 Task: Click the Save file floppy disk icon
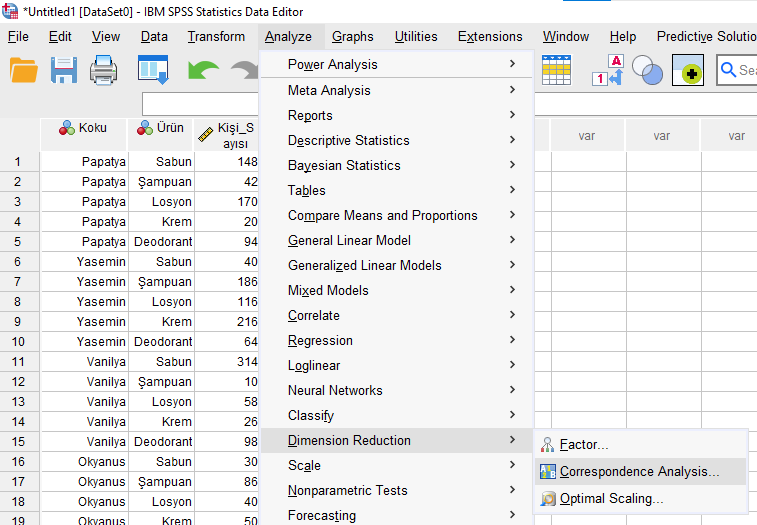[64, 71]
